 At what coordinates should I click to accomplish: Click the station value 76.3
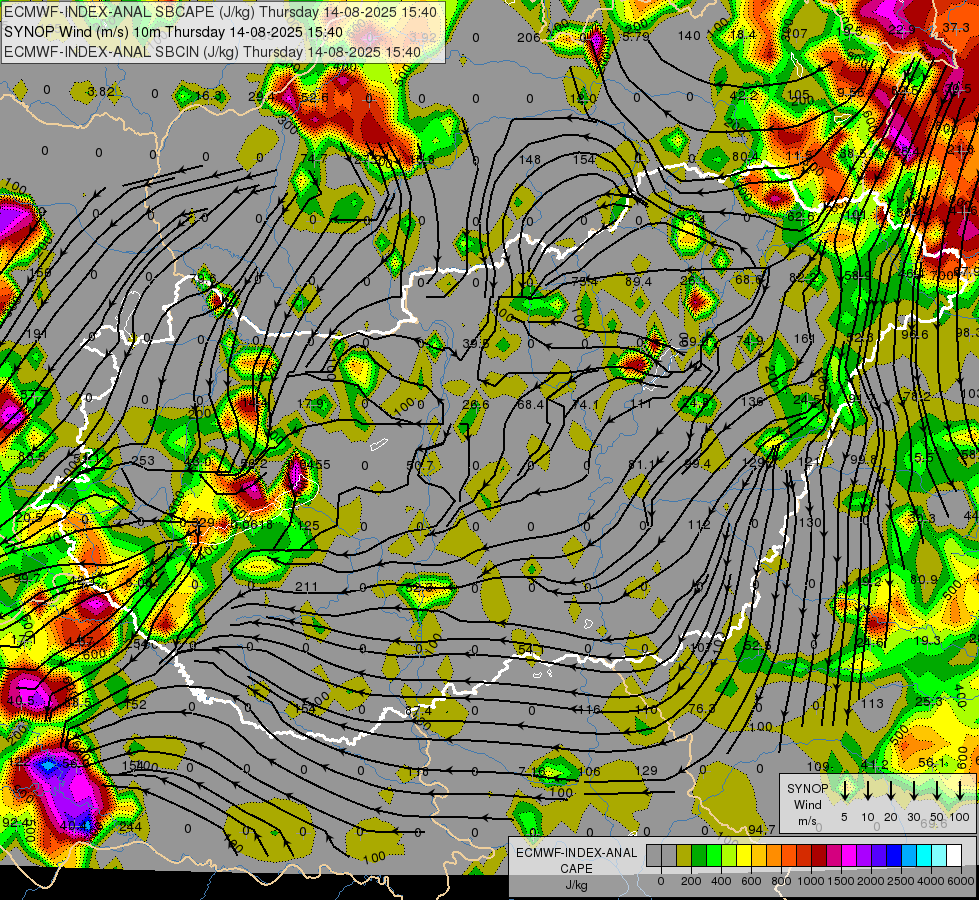click(x=702, y=708)
